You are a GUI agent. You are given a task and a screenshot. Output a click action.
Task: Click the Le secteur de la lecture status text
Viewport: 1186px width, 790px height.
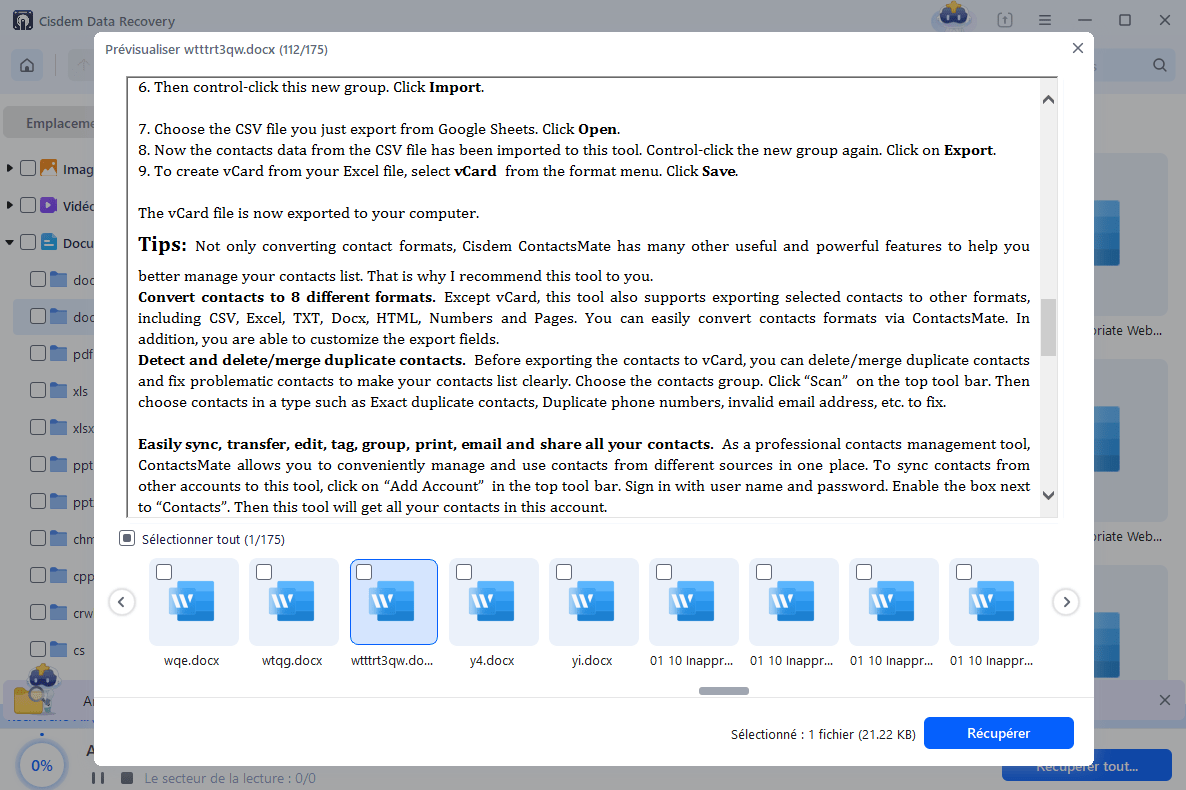pos(230,778)
